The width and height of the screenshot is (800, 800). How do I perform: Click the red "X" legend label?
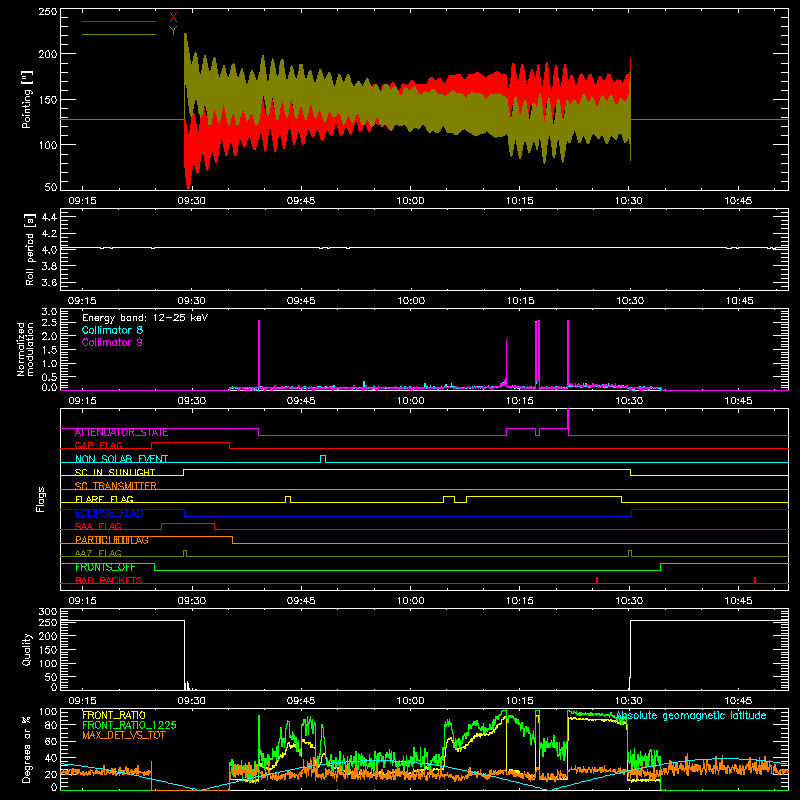pos(173,18)
